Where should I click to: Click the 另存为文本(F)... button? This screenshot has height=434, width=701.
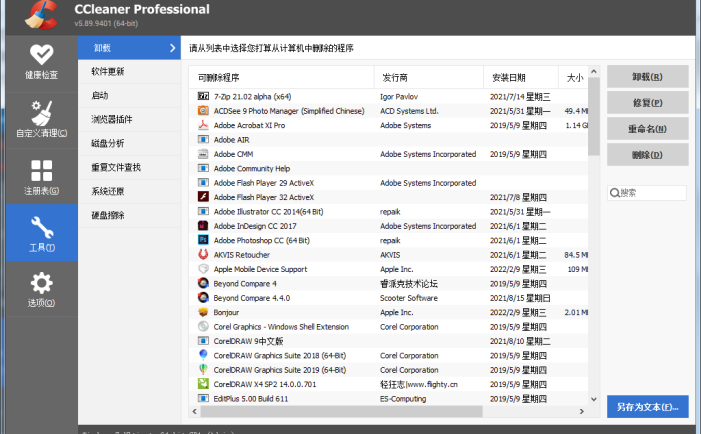click(x=647, y=407)
